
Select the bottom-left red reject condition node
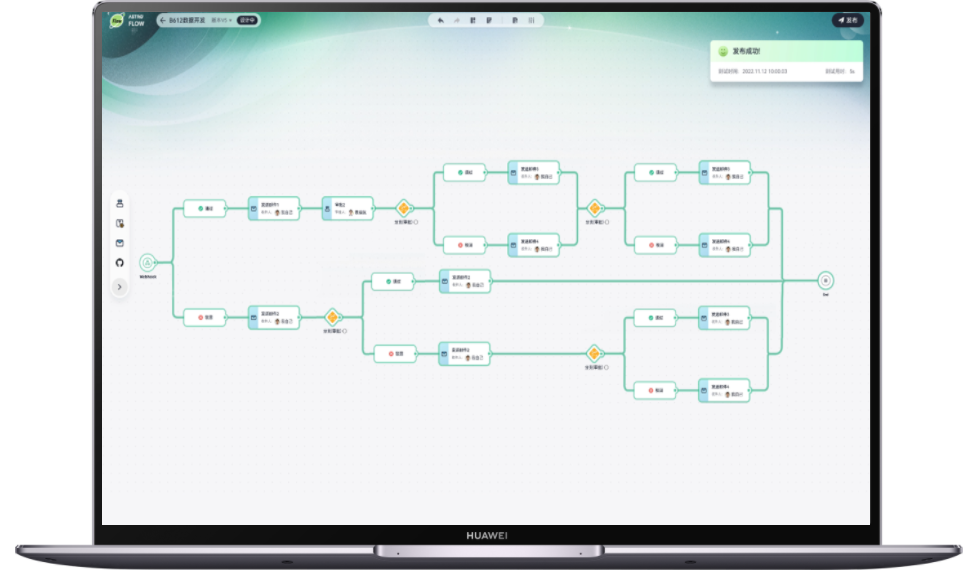tap(205, 317)
